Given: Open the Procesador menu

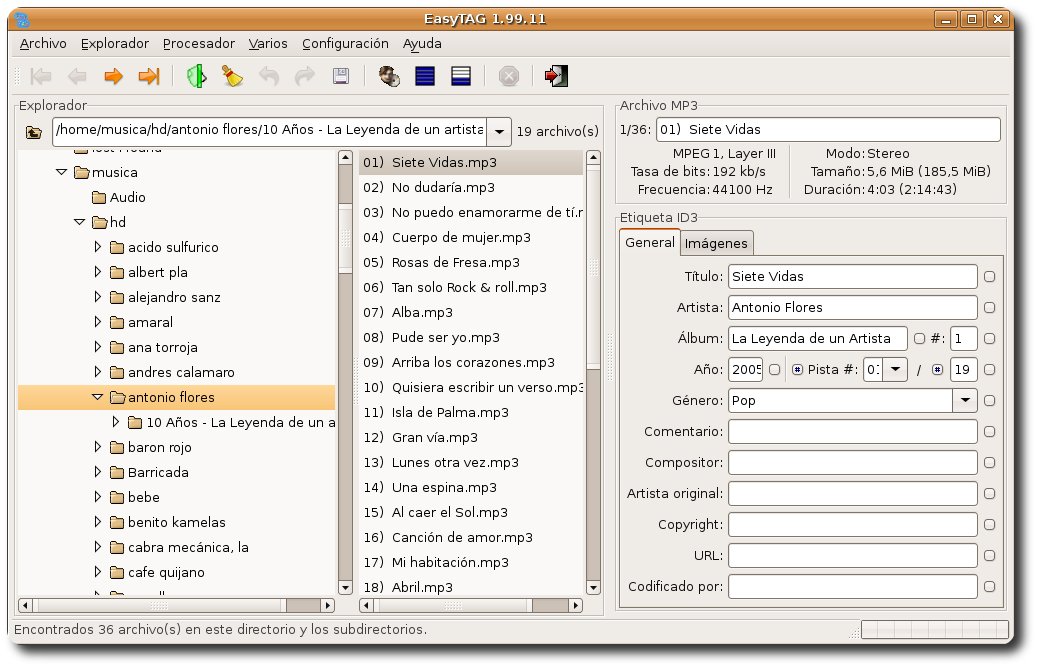Looking at the screenshot, I should 198,43.
